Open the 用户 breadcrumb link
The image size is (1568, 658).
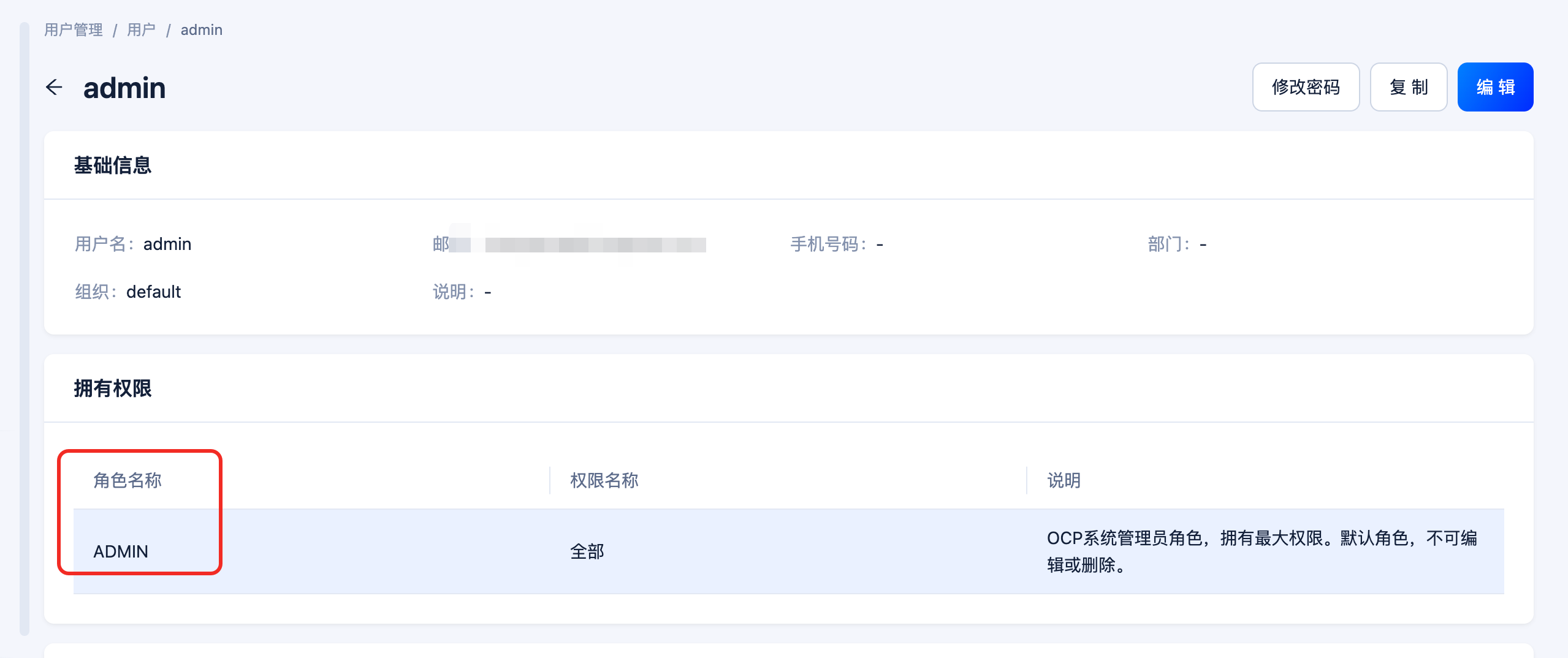(141, 30)
